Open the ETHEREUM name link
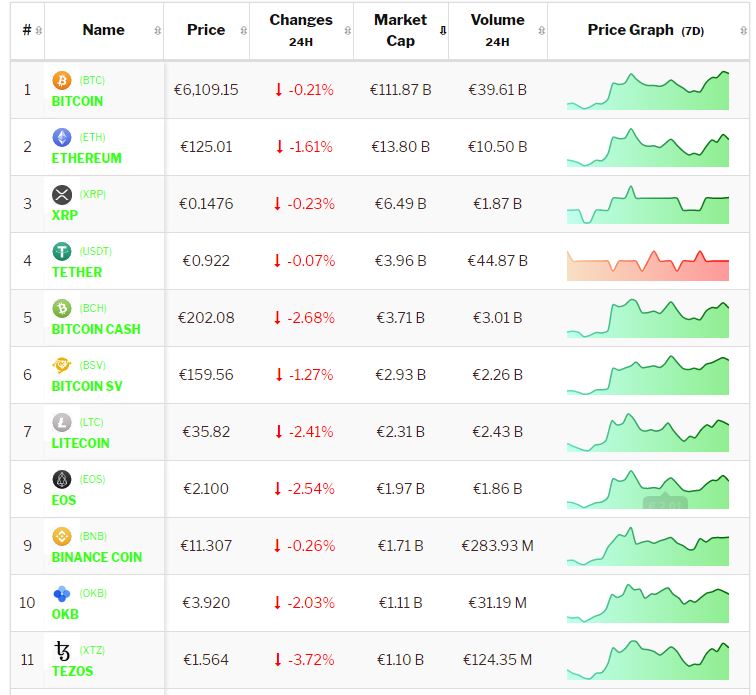The width and height of the screenshot is (756, 695). 86,158
